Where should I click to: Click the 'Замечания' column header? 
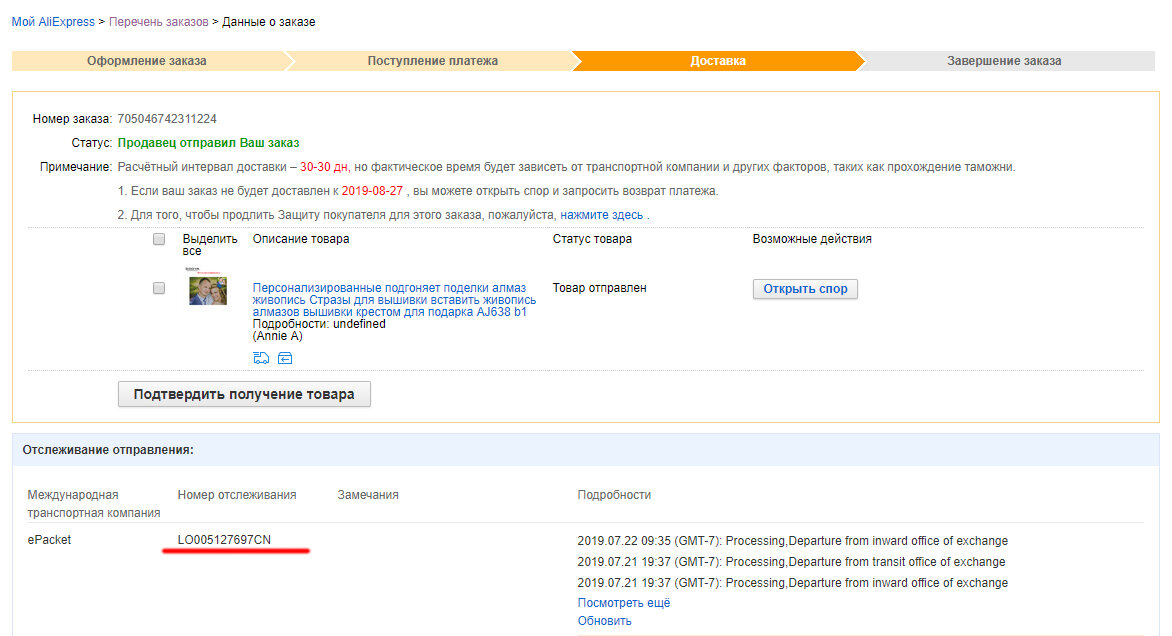368,495
